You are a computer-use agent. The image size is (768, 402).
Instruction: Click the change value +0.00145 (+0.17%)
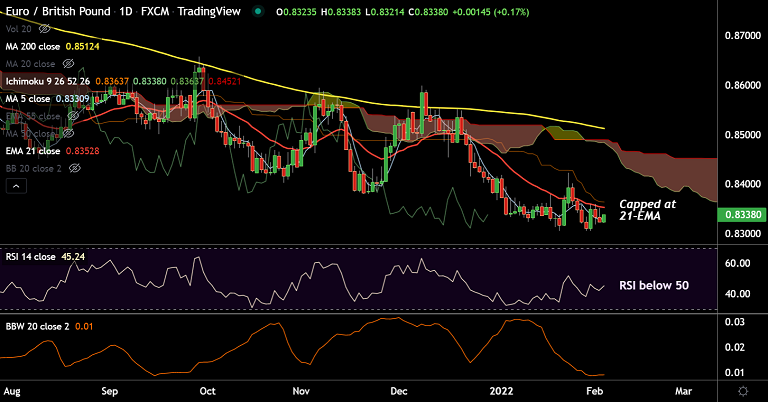[491, 12]
